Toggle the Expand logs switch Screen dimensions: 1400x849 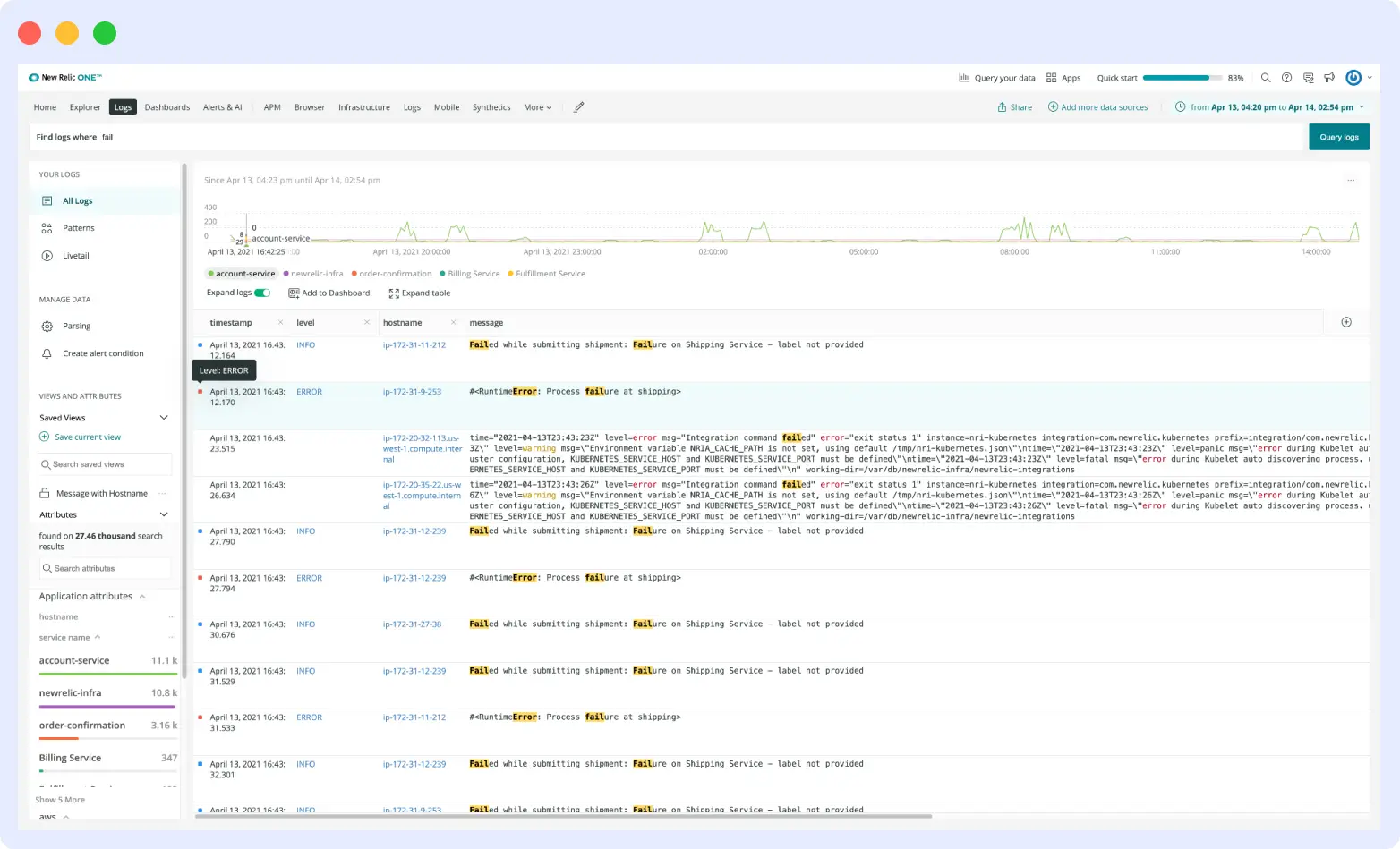(x=262, y=293)
